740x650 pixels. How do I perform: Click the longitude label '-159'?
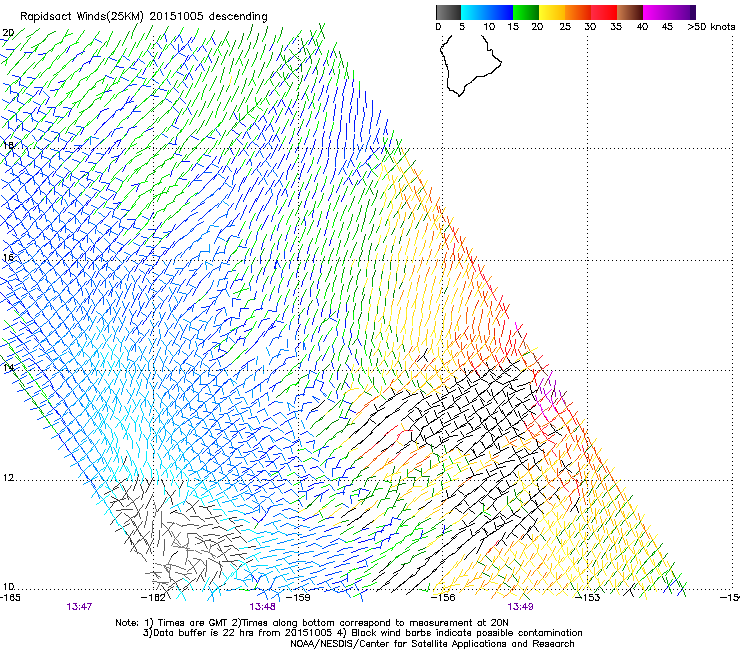click(x=298, y=598)
